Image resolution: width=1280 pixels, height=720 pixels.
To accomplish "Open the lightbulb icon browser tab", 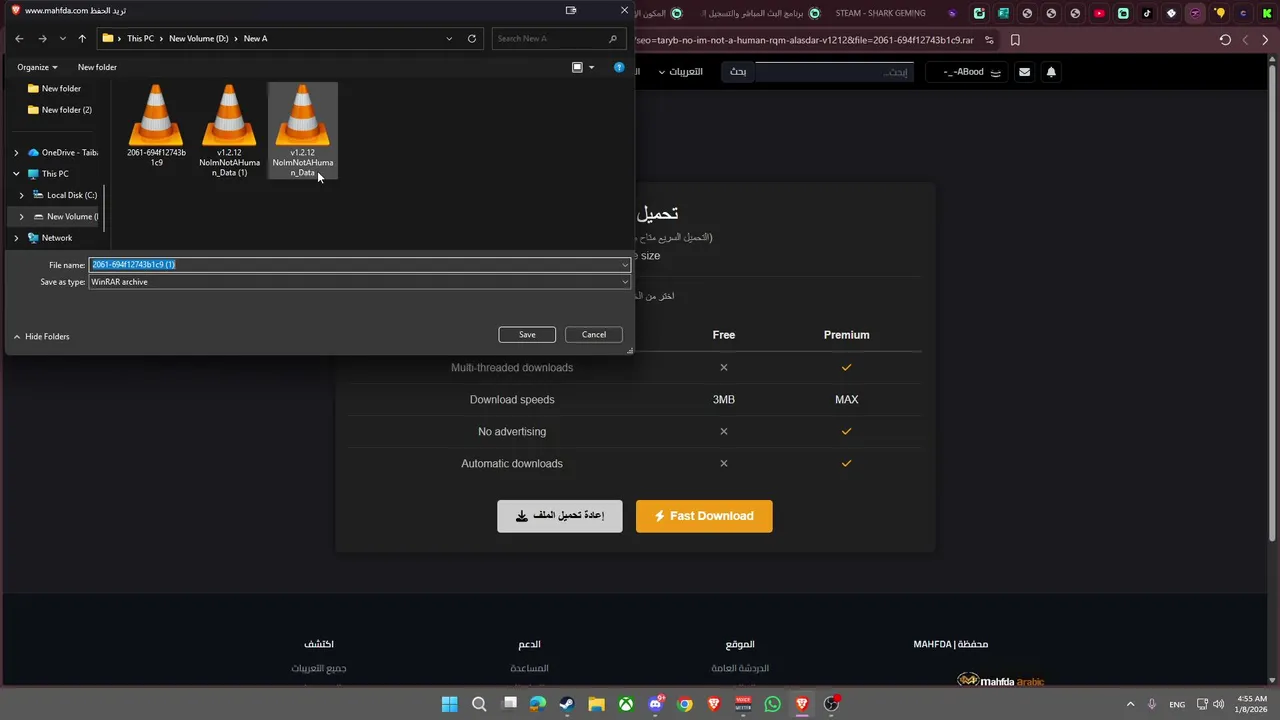I will tap(1219, 13).
